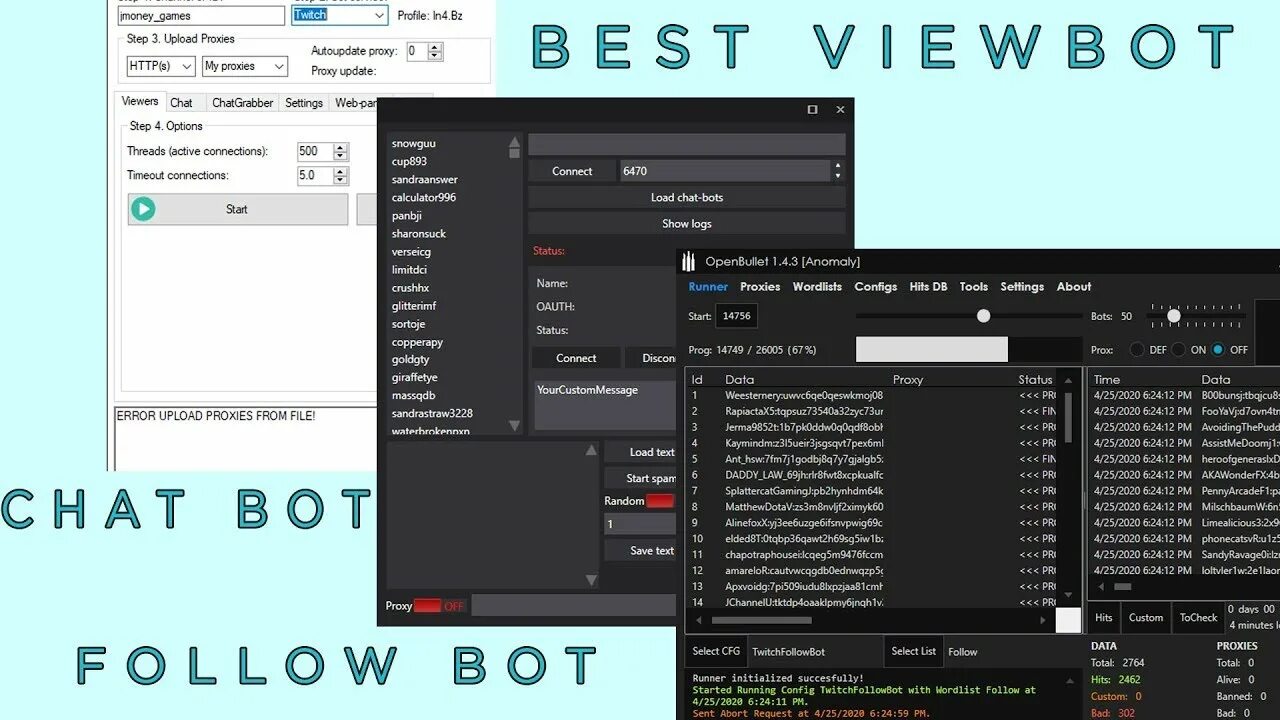Image resolution: width=1280 pixels, height=720 pixels.
Task: Open the Wordlists menu
Action: [x=817, y=287]
